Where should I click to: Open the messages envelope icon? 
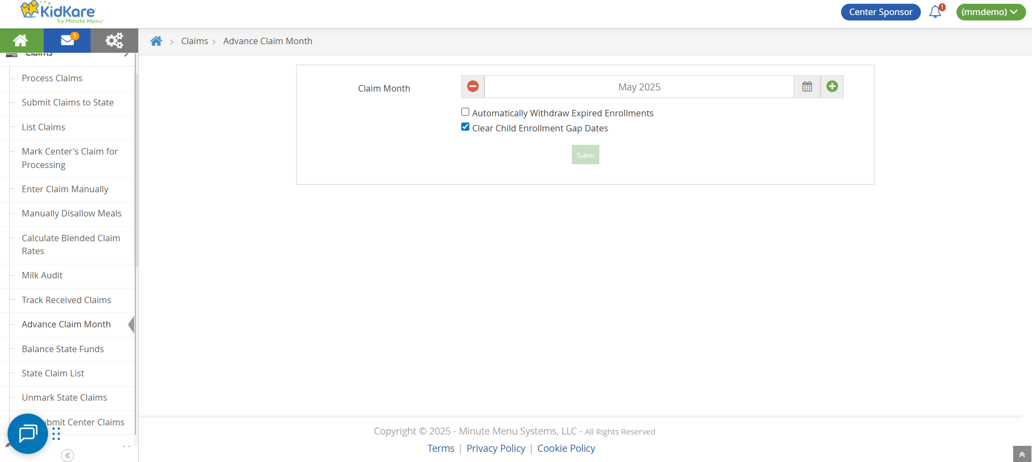point(67,40)
